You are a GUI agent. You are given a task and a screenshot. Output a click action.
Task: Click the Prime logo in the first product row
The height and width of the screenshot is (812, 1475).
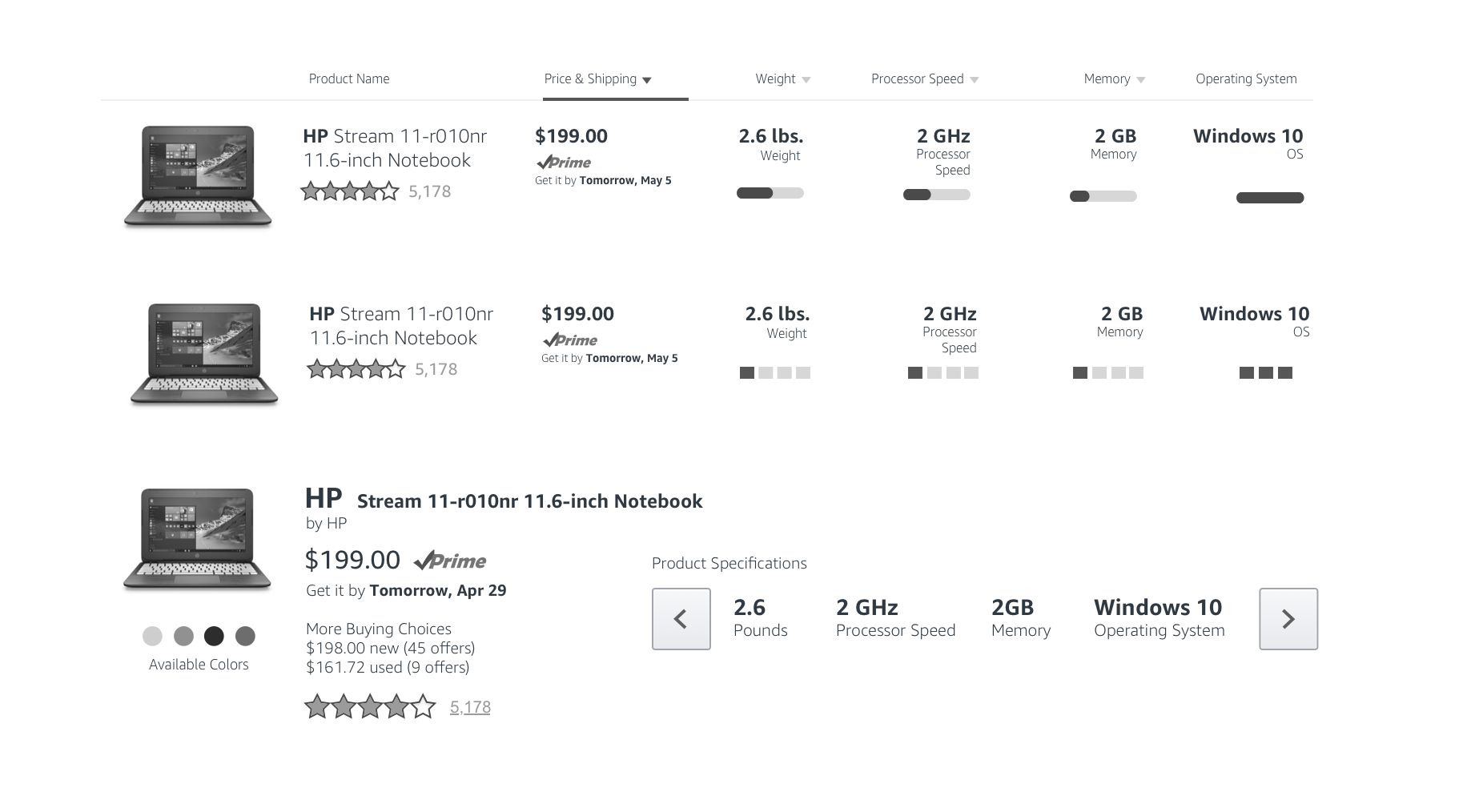point(564,163)
